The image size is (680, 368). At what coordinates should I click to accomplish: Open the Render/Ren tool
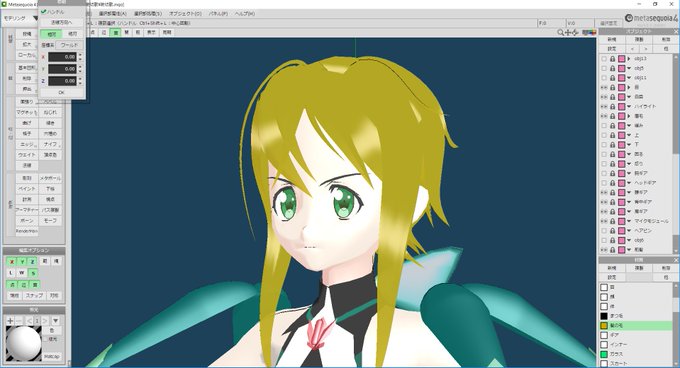27,231
